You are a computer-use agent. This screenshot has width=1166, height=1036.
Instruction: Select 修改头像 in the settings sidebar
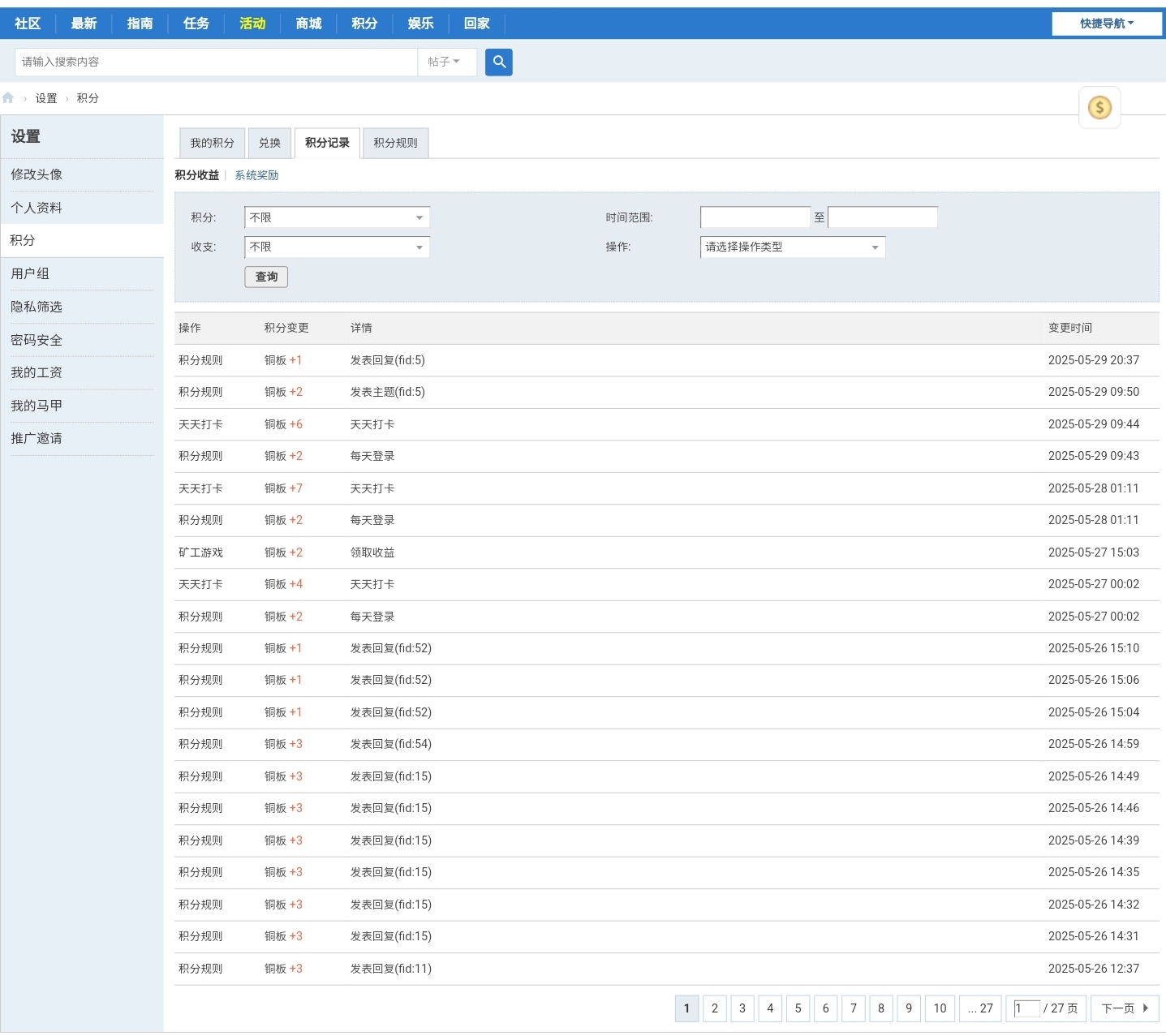[x=36, y=174]
